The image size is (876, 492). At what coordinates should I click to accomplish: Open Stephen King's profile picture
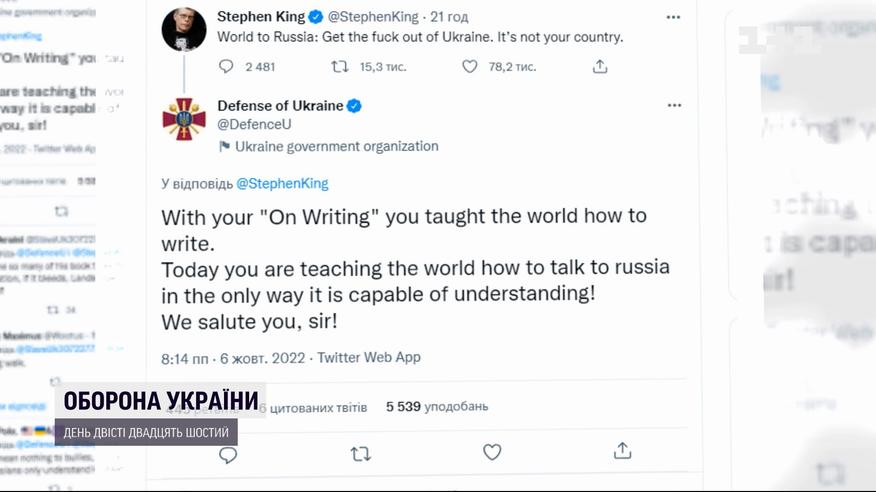[x=185, y=30]
